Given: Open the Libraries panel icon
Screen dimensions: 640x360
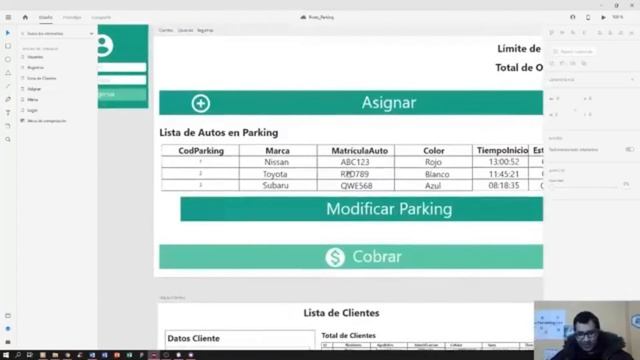Looking at the screenshot, I should (x=8, y=316).
